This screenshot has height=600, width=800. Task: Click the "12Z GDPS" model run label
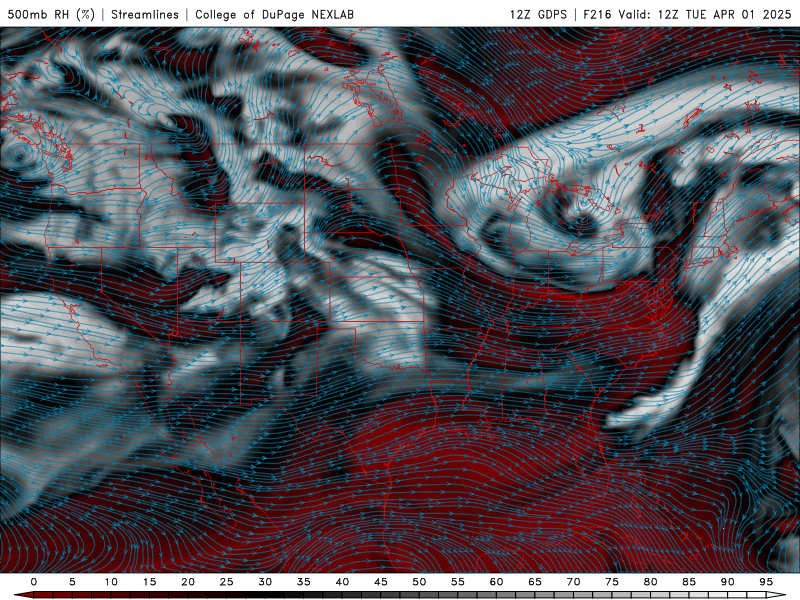tap(538, 14)
